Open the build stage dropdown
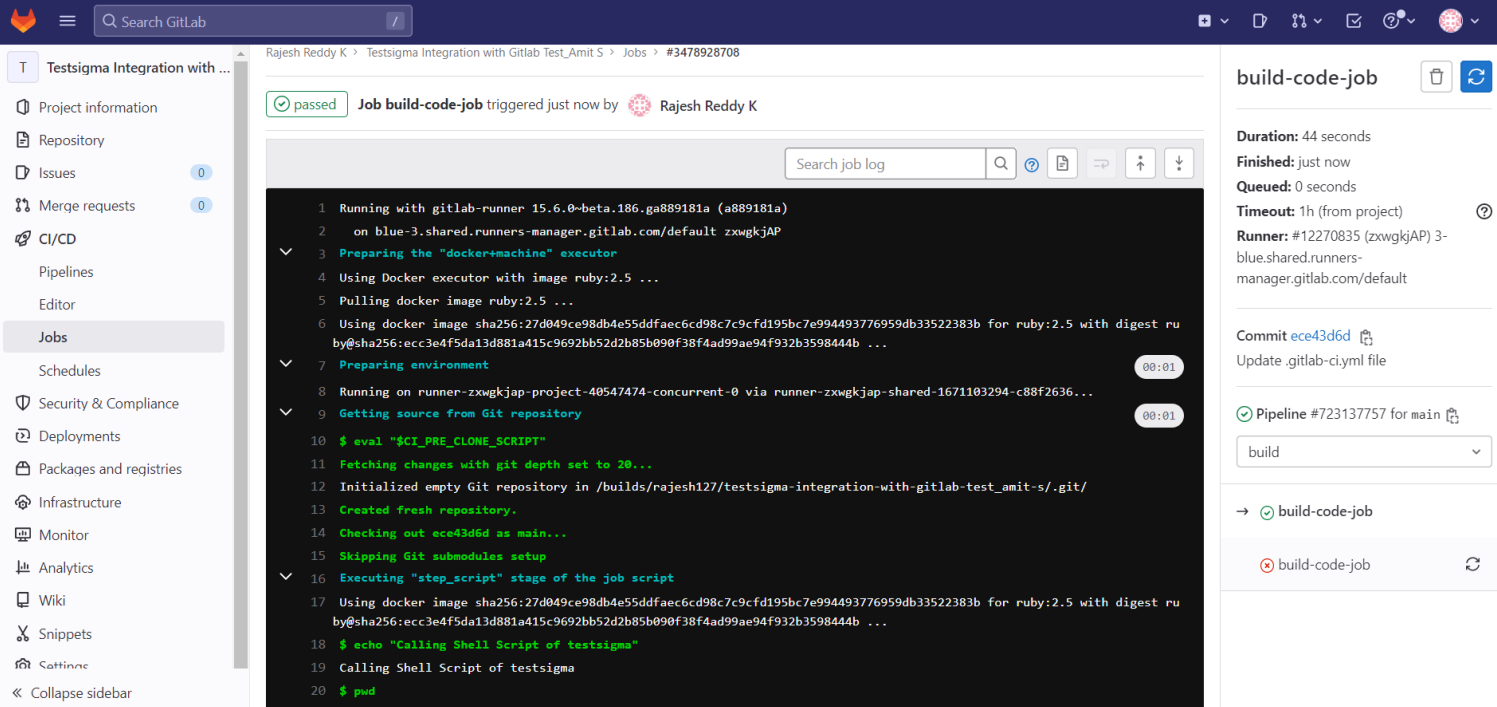 point(1364,452)
